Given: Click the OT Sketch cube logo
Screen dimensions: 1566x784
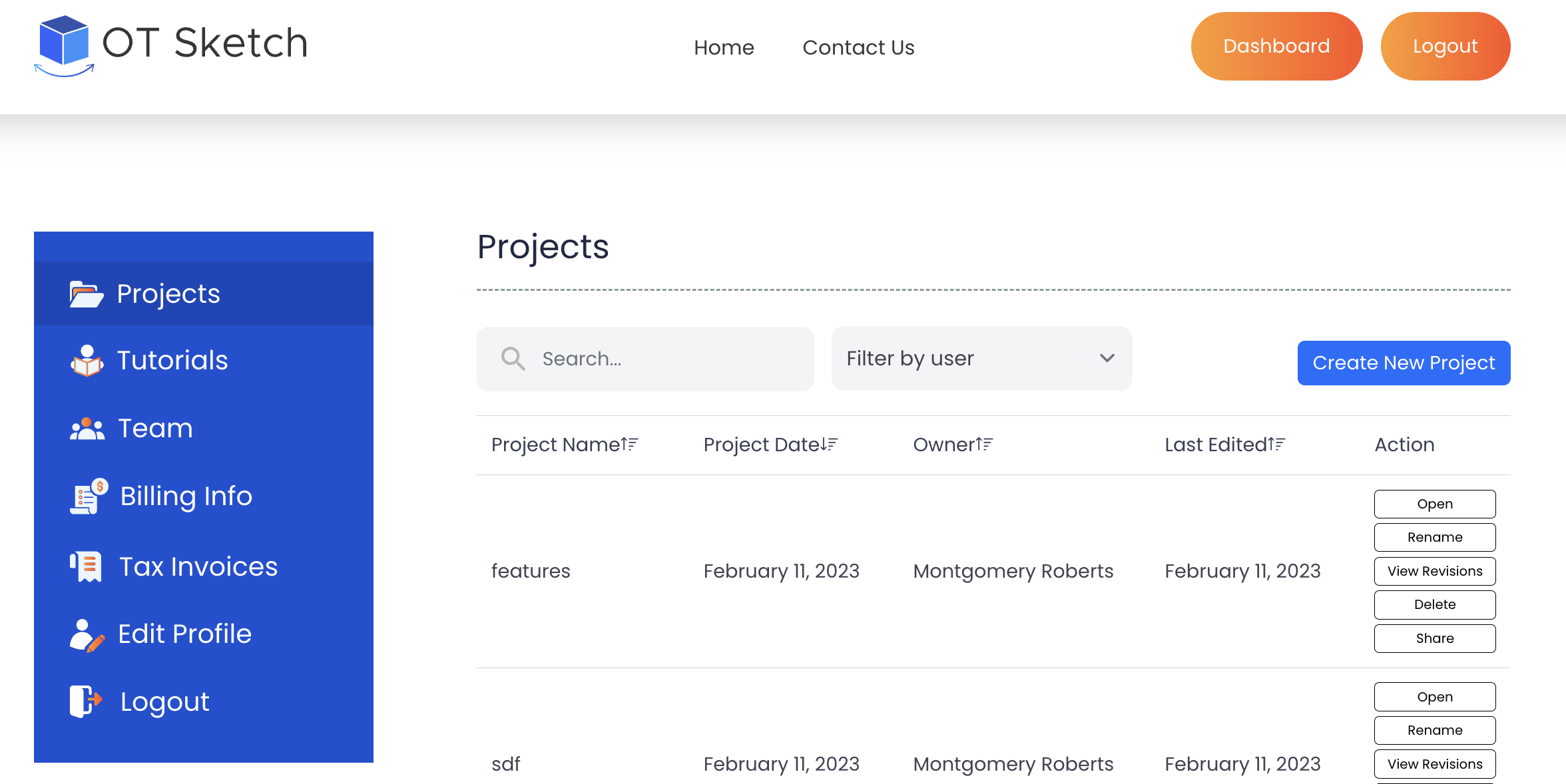Looking at the screenshot, I should point(64,45).
